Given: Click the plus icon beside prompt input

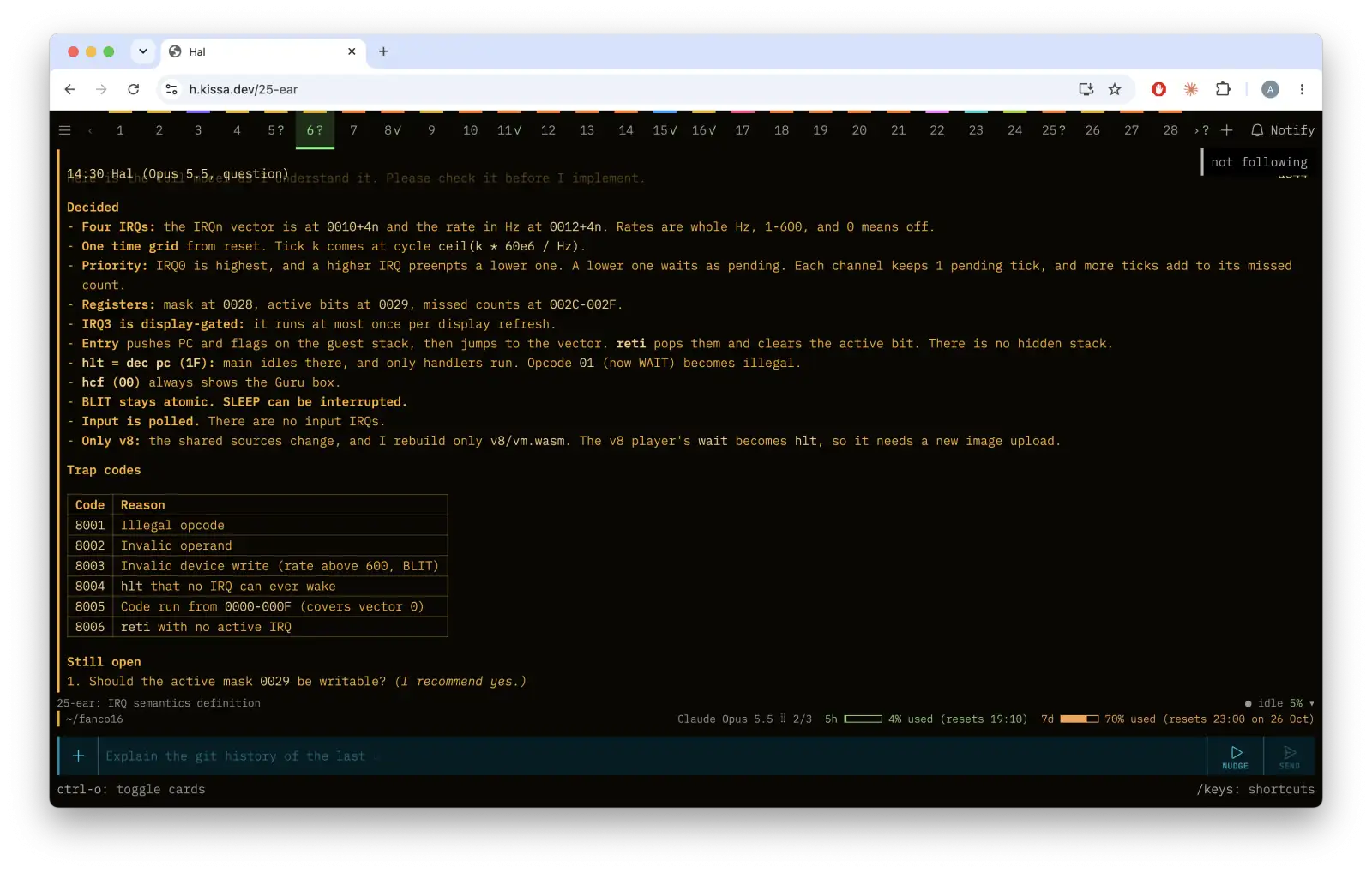Looking at the screenshot, I should click(78, 756).
